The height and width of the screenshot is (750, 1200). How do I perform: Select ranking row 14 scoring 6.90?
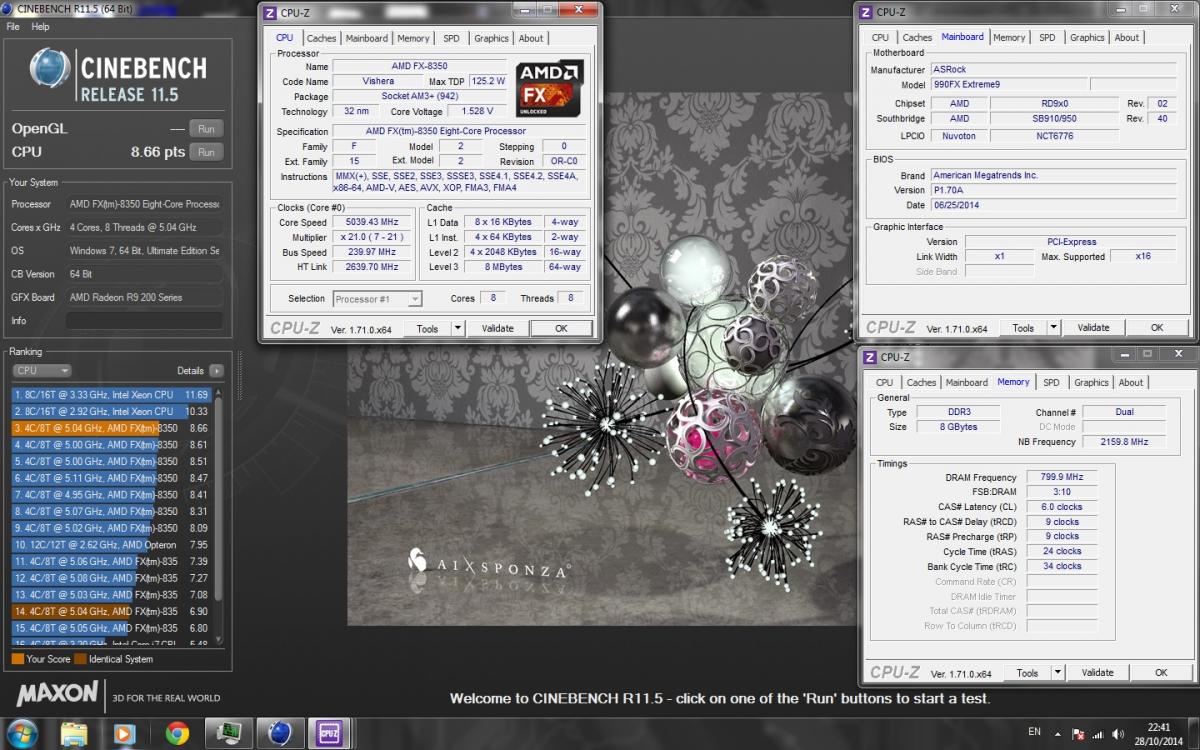(x=111, y=611)
